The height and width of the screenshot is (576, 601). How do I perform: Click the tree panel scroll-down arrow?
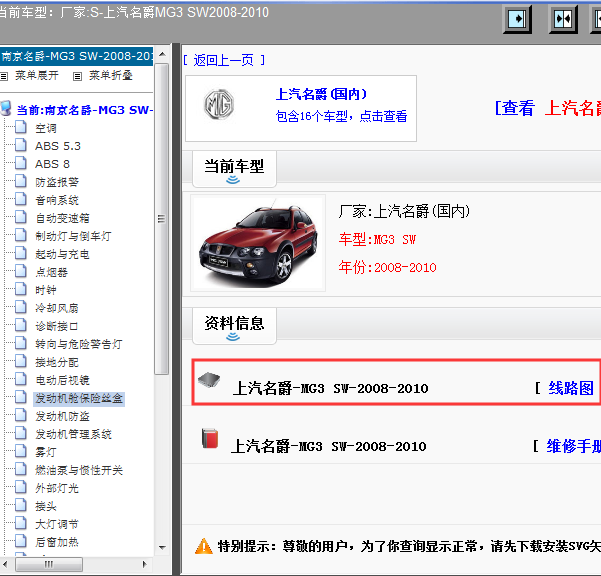tap(162, 547)
